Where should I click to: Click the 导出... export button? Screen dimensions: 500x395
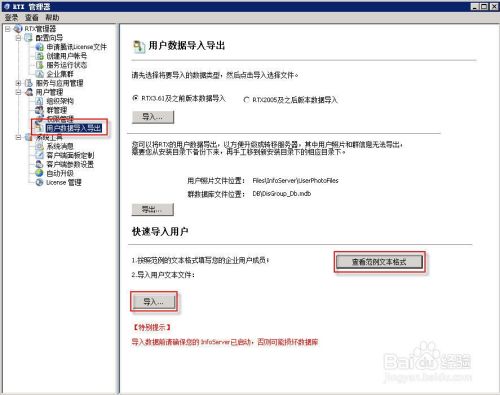(x=153, y=209)
